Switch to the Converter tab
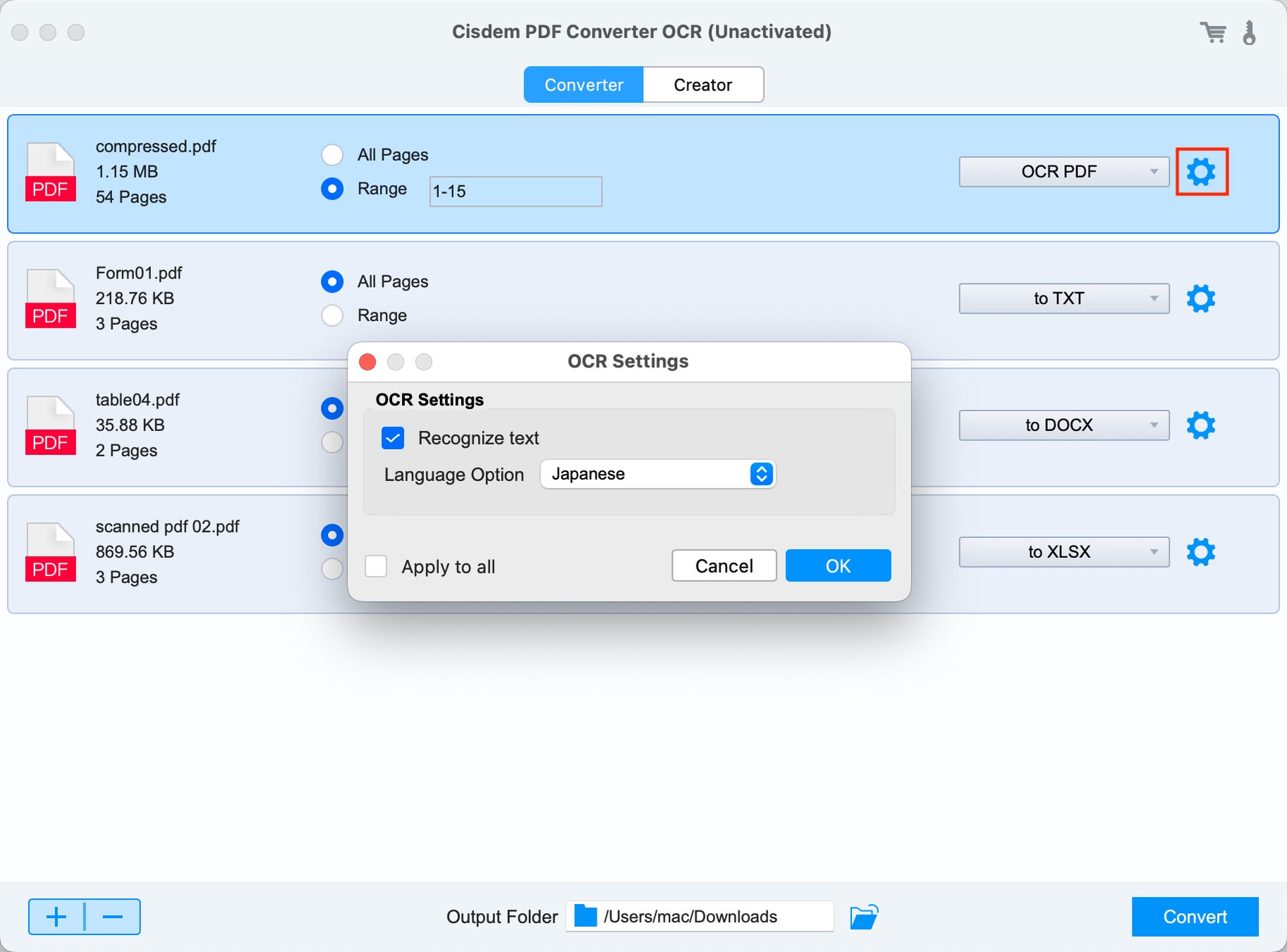 pyautogui.click(x=584, y=85)
